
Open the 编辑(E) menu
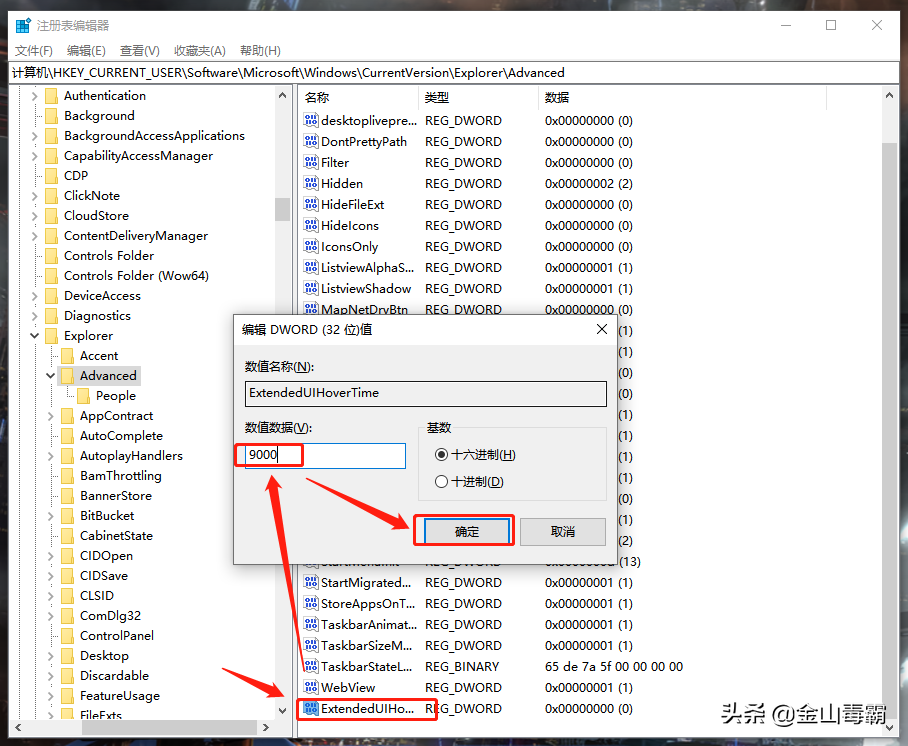point(86,51)
